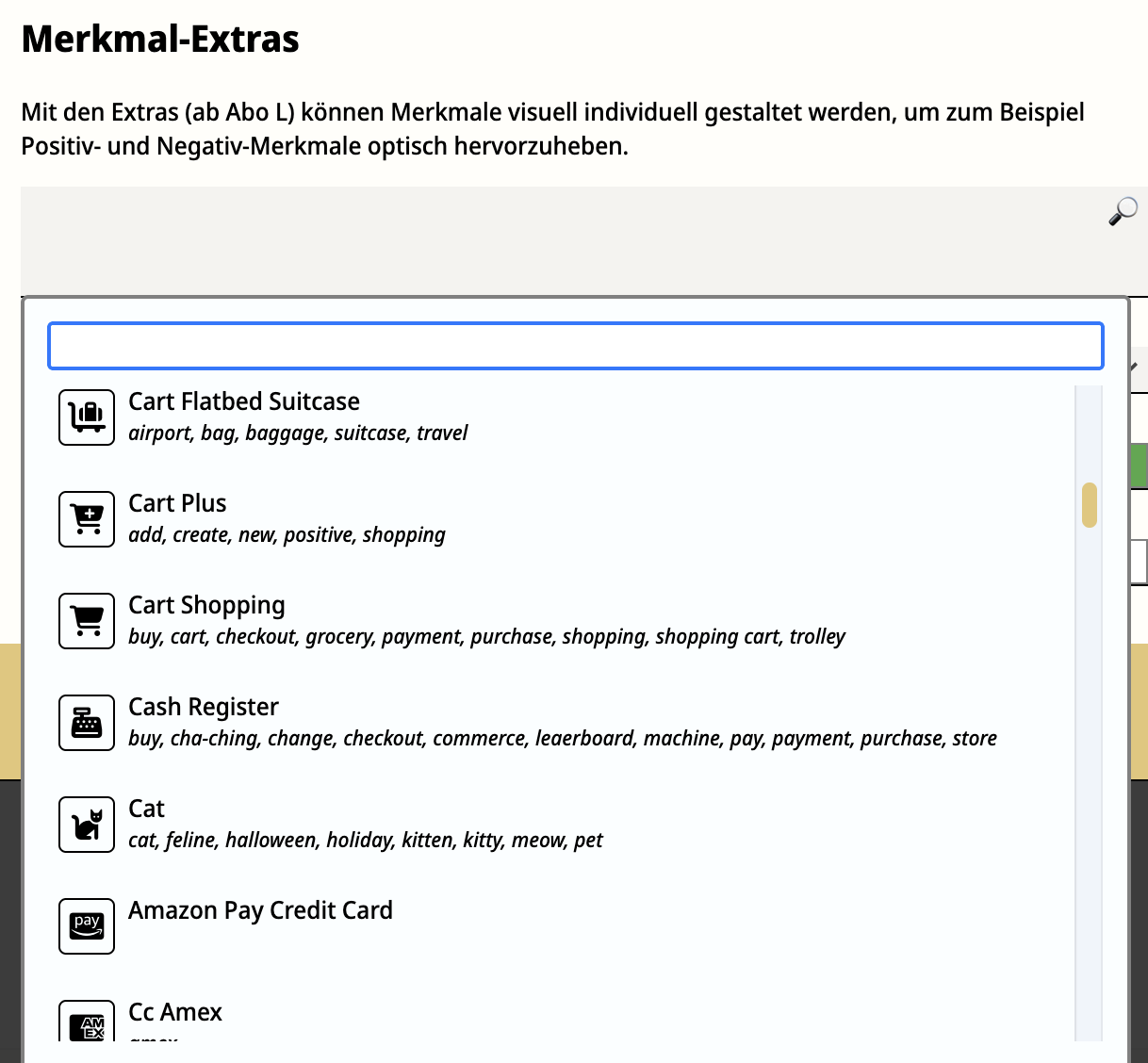Pick the 'Cc Amex' option label
The image size is (1148, 1063).
175,1012
